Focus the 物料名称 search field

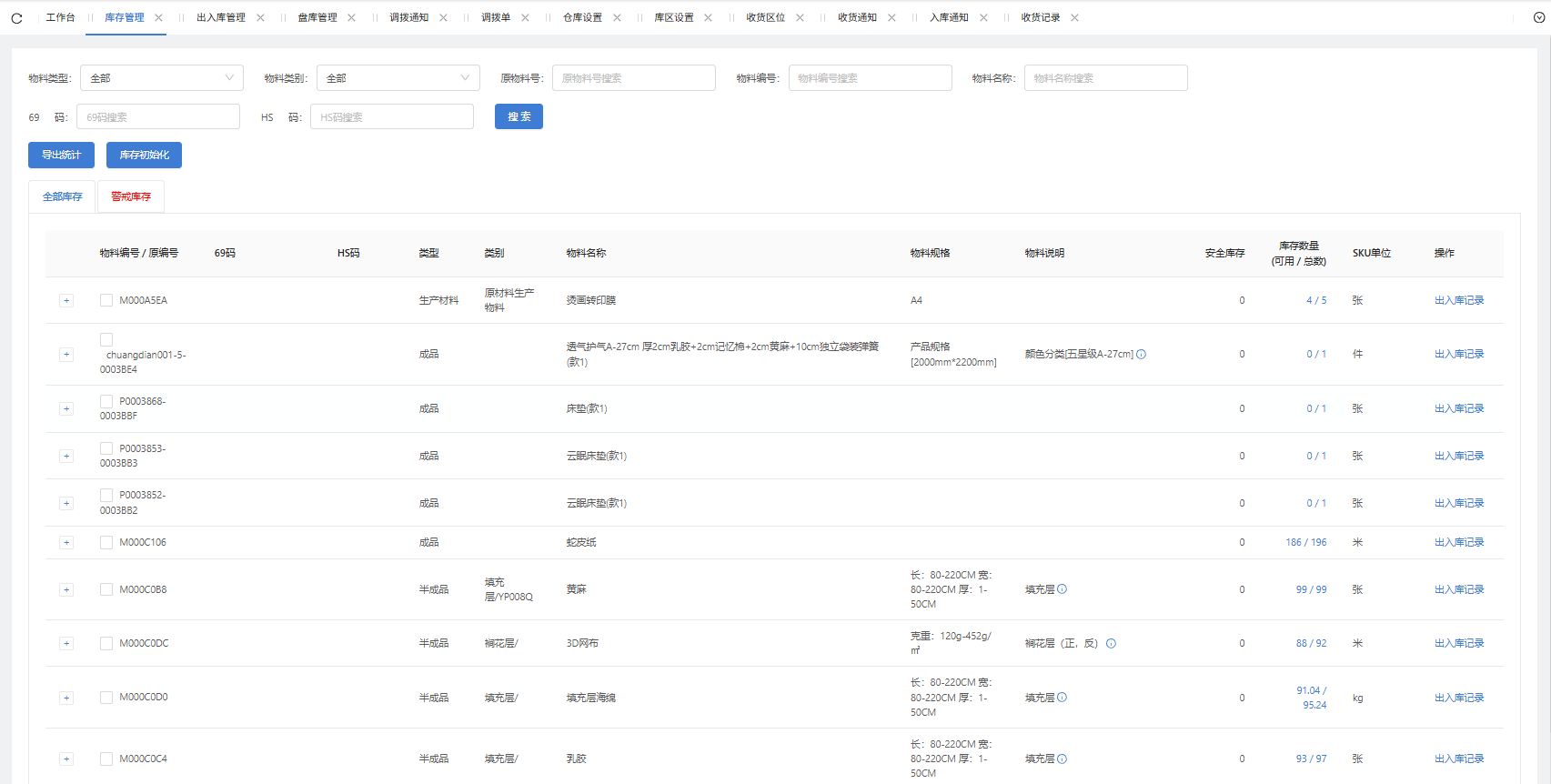(1106, 78)
